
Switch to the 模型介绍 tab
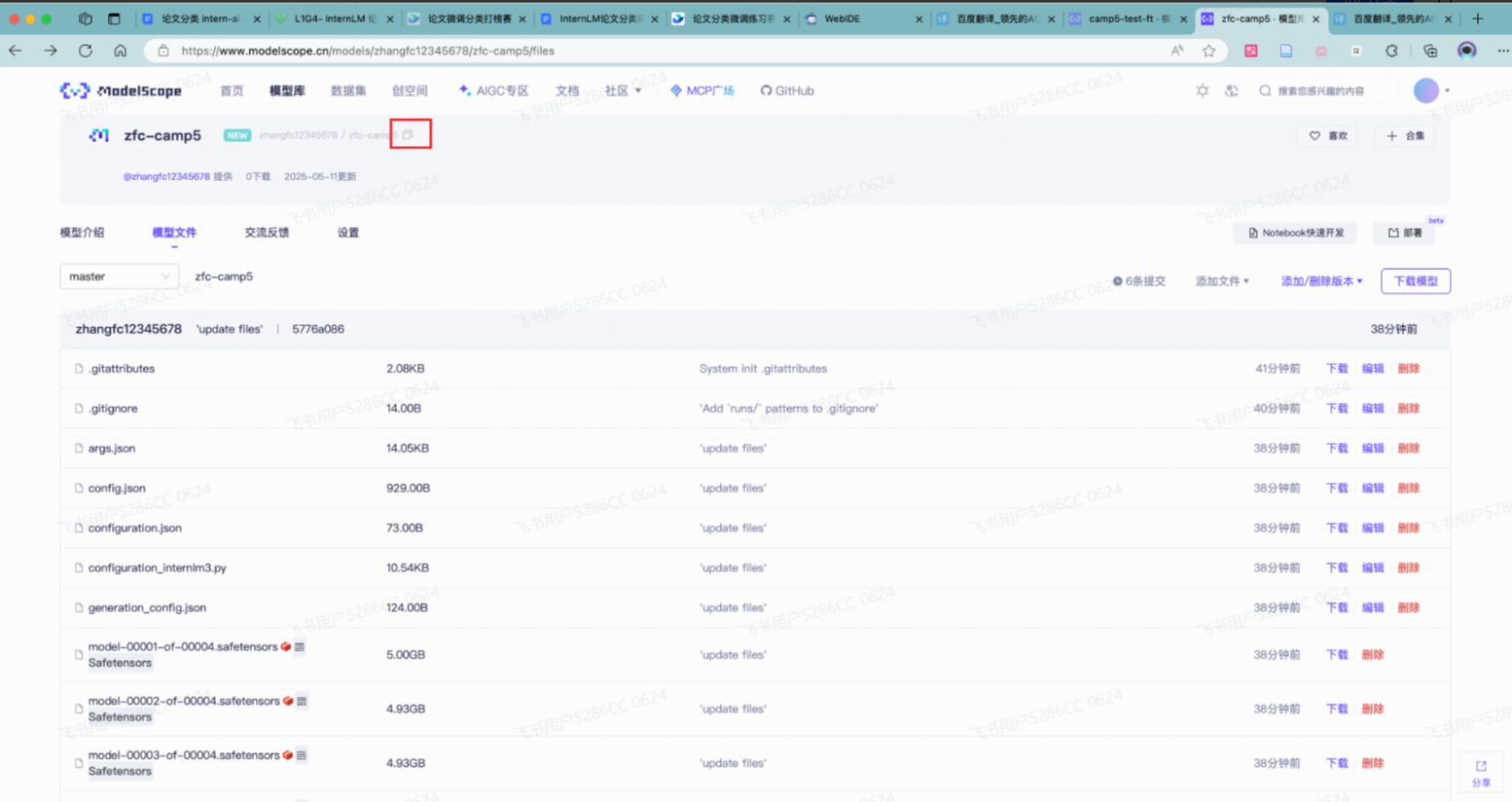click(x=82, y=233)
